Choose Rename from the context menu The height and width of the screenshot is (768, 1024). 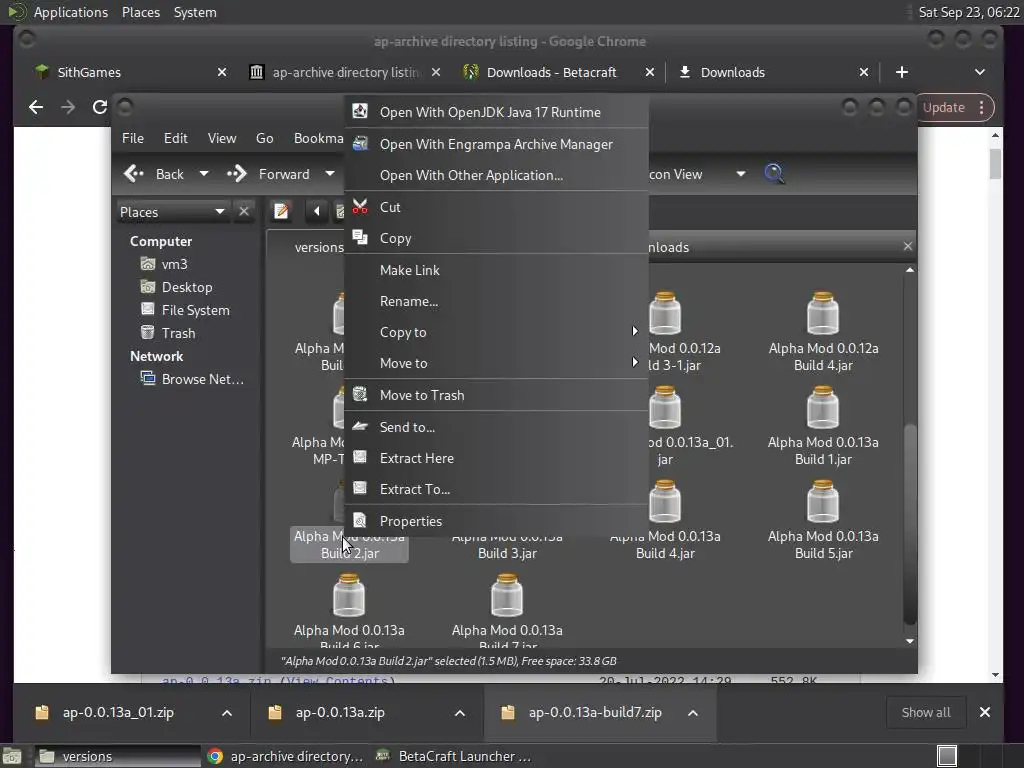(496, 301)
